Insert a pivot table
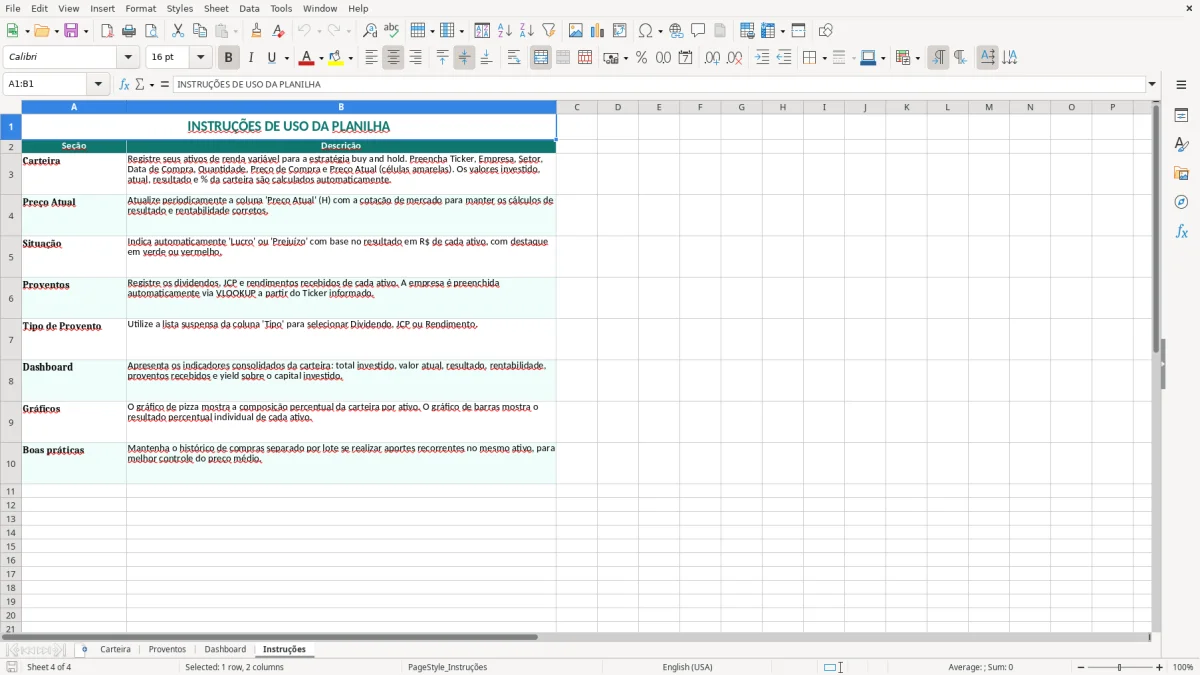Screen dimensions: 1200x675 click(620, 31)
